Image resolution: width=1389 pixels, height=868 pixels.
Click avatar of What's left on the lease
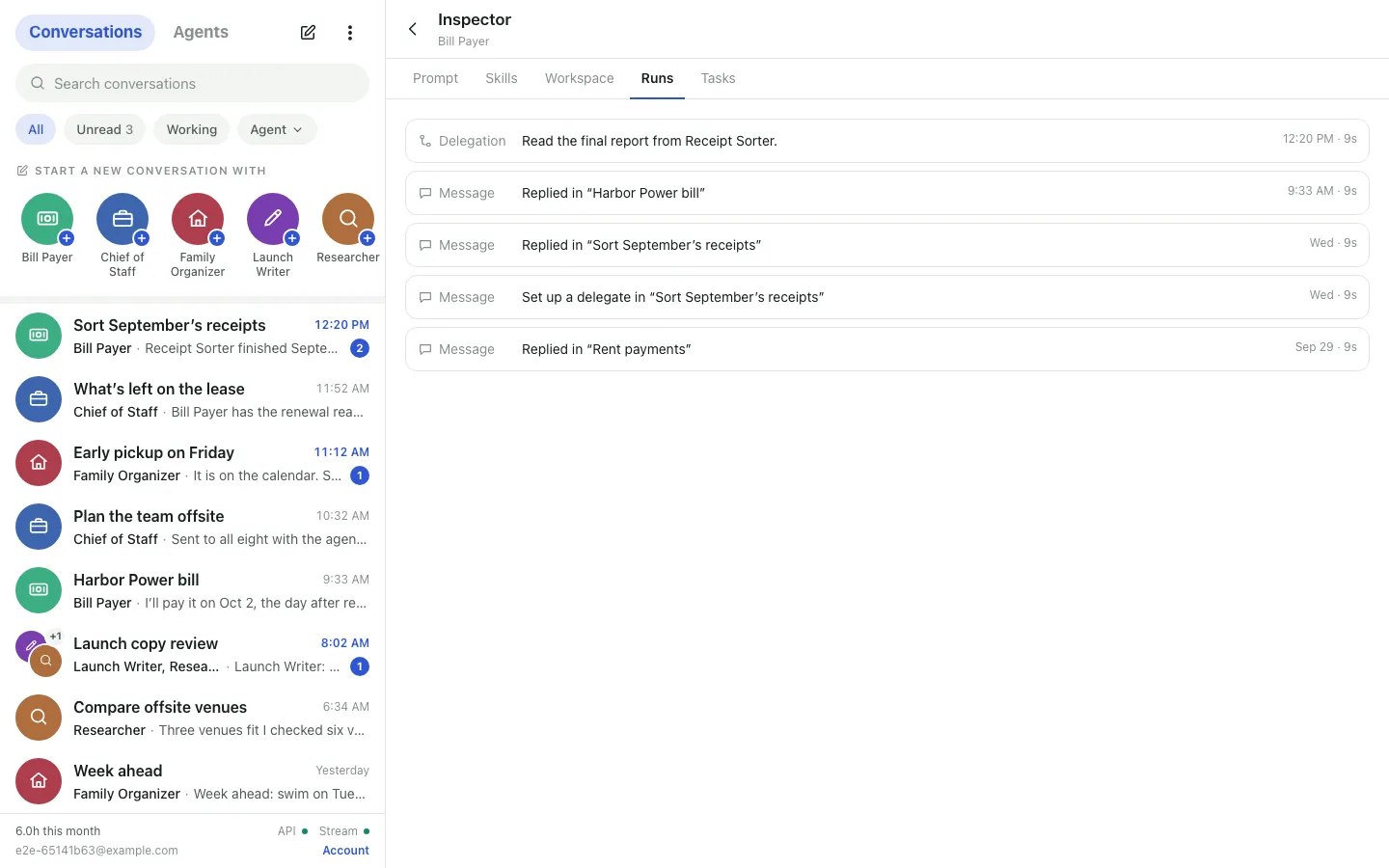tap(39, 399)
